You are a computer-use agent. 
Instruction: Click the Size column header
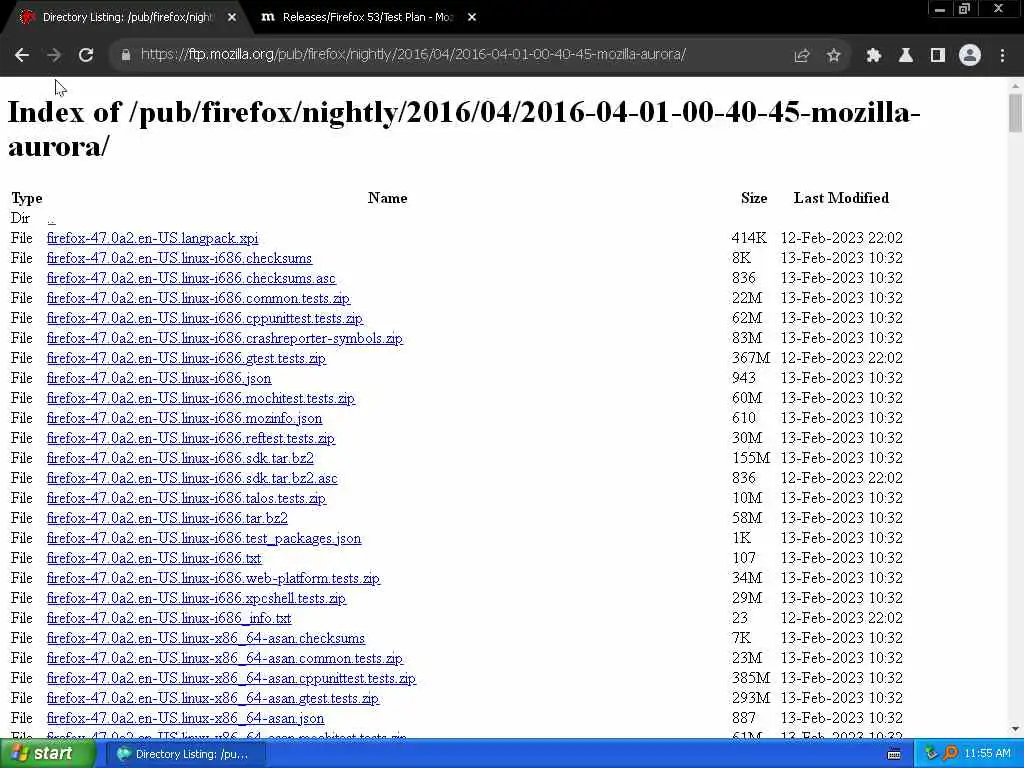click(754, 198)
